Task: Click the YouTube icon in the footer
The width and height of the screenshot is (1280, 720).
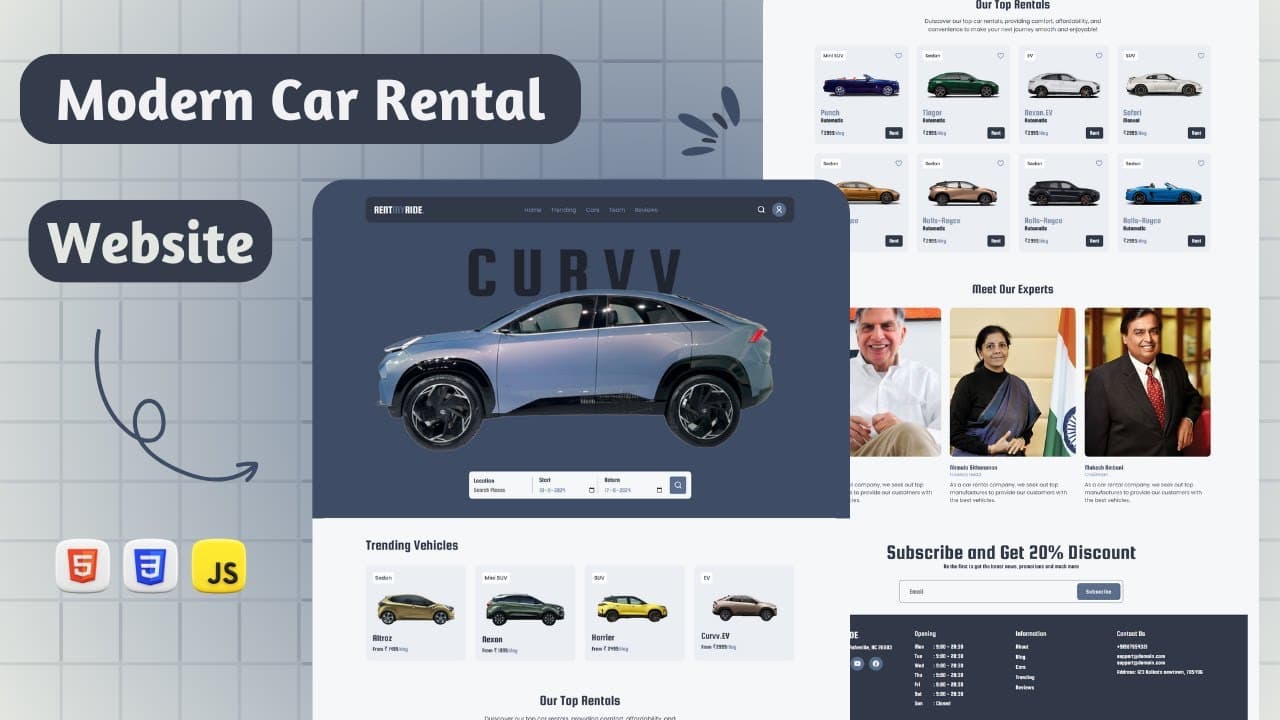Action: click(x=857, y=663)
